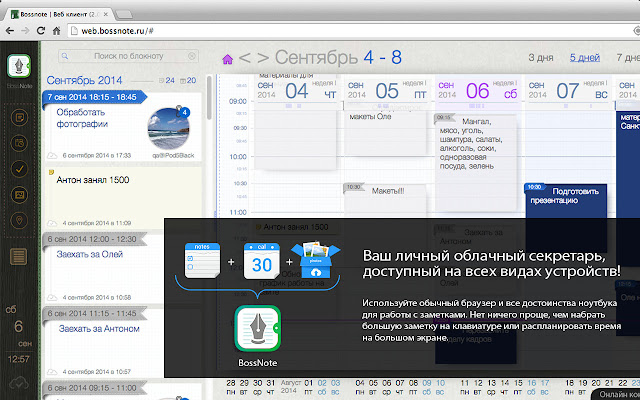Screen dimensions: 640x400
Task: Click the photos box icon in promo banner
Action: [316, 260]
